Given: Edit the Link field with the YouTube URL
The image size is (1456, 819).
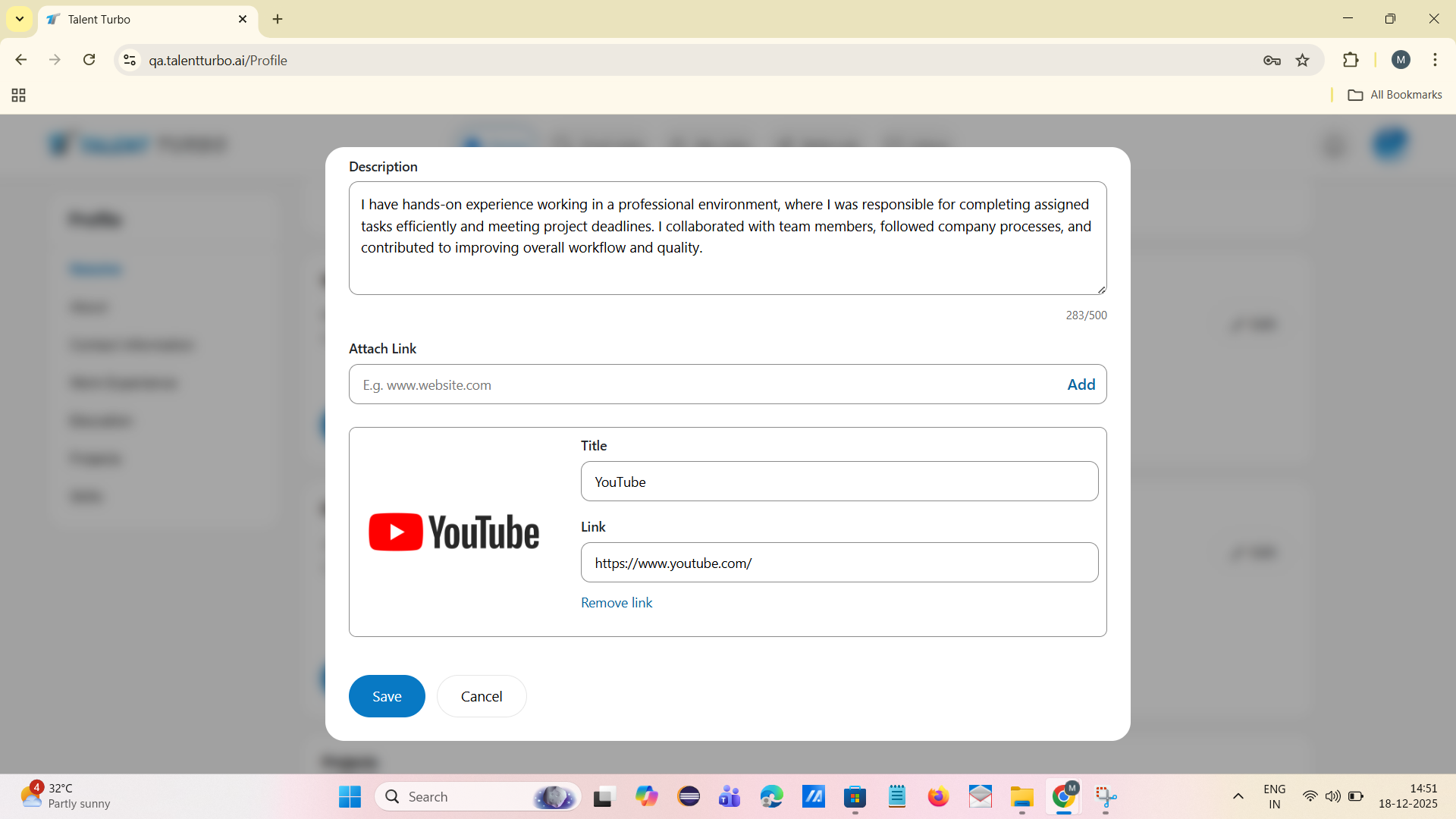Looking at the screenshot, I should 839,563.
